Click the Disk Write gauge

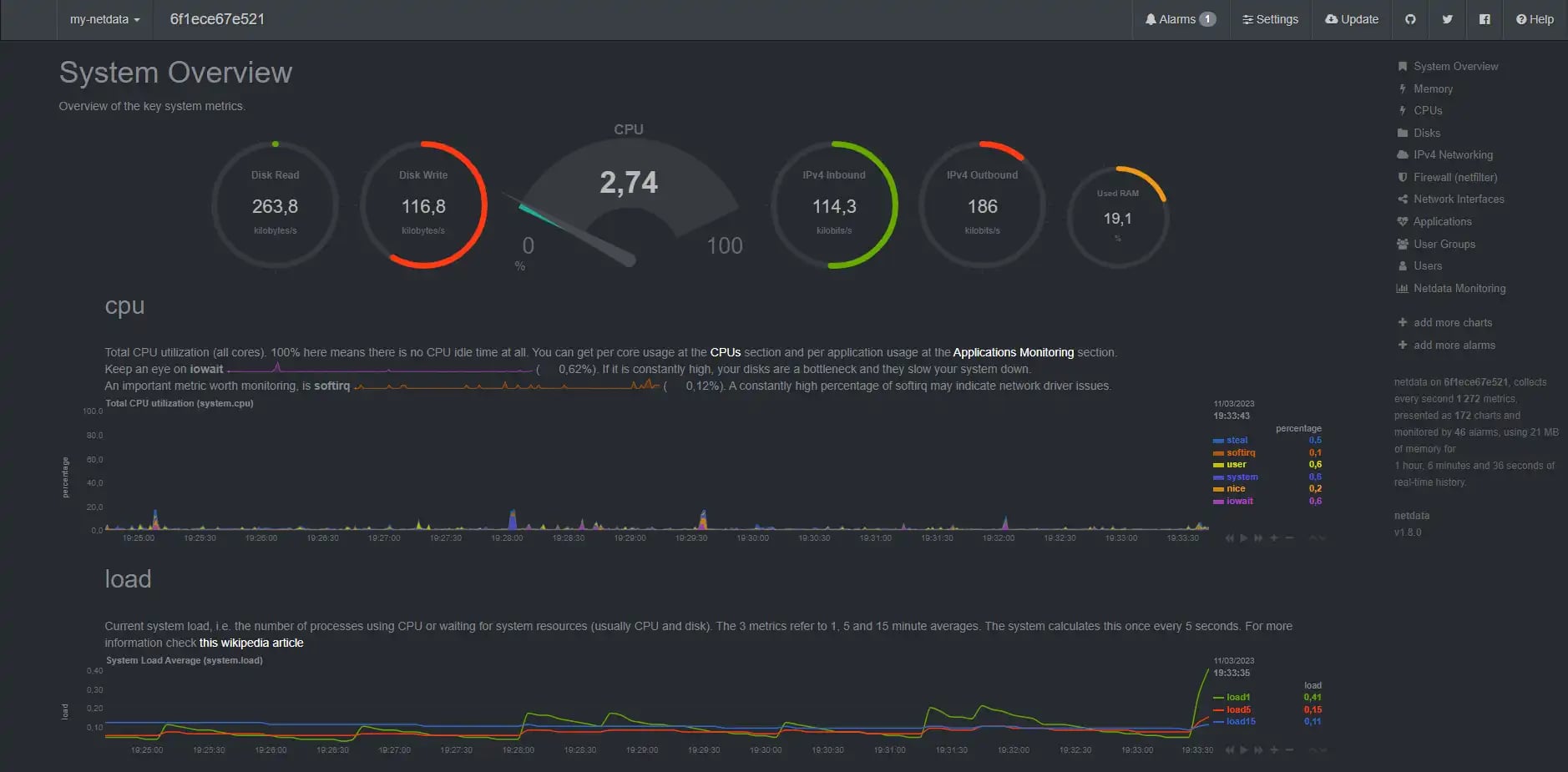point(423,205)
